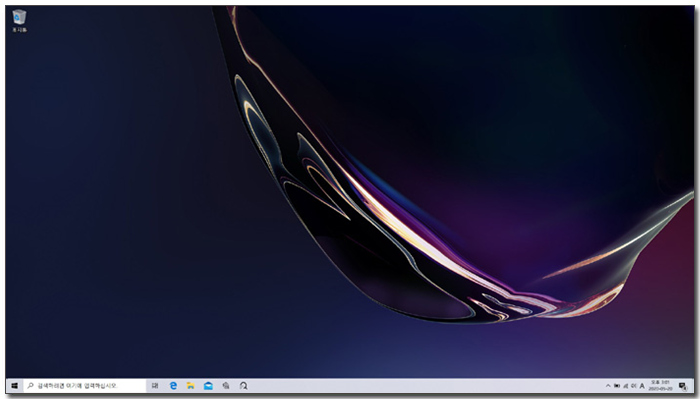Select the Recycle Bin desktop icon
This screenshot has width=700, height=399.
tap(19, 21)
